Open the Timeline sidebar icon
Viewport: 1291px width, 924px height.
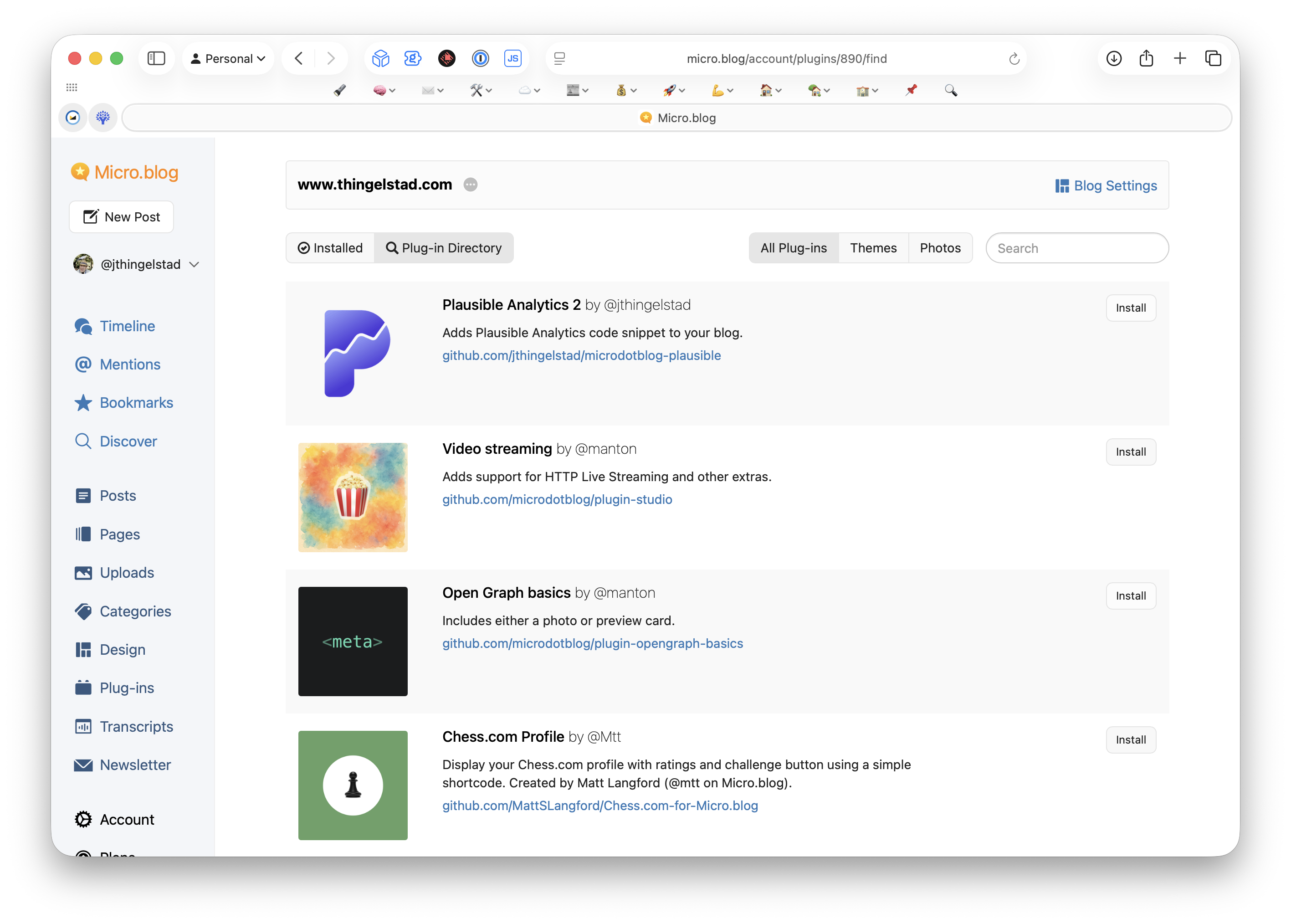coord(83,326)
